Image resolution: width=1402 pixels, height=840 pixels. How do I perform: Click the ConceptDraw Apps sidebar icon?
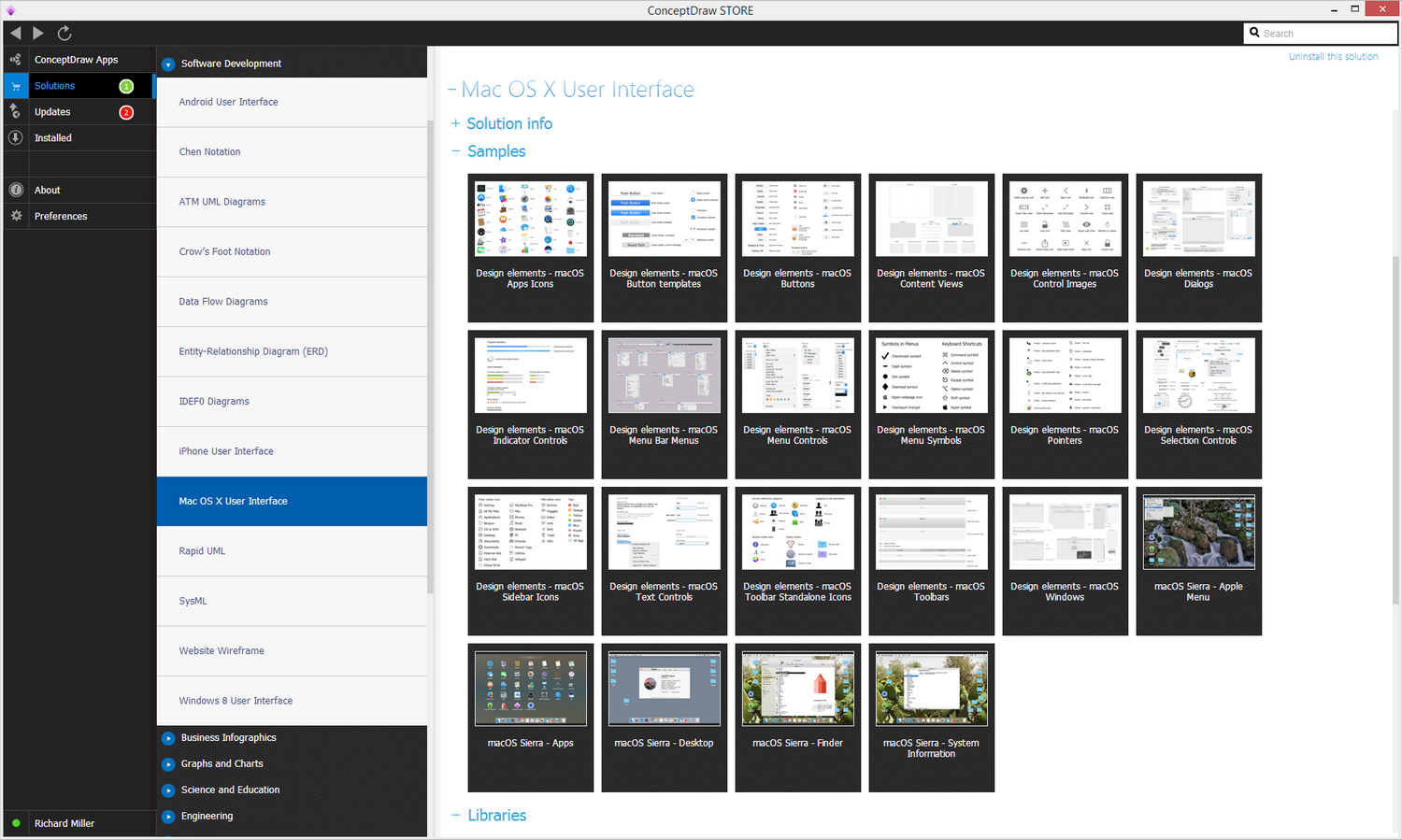point(16,59)
